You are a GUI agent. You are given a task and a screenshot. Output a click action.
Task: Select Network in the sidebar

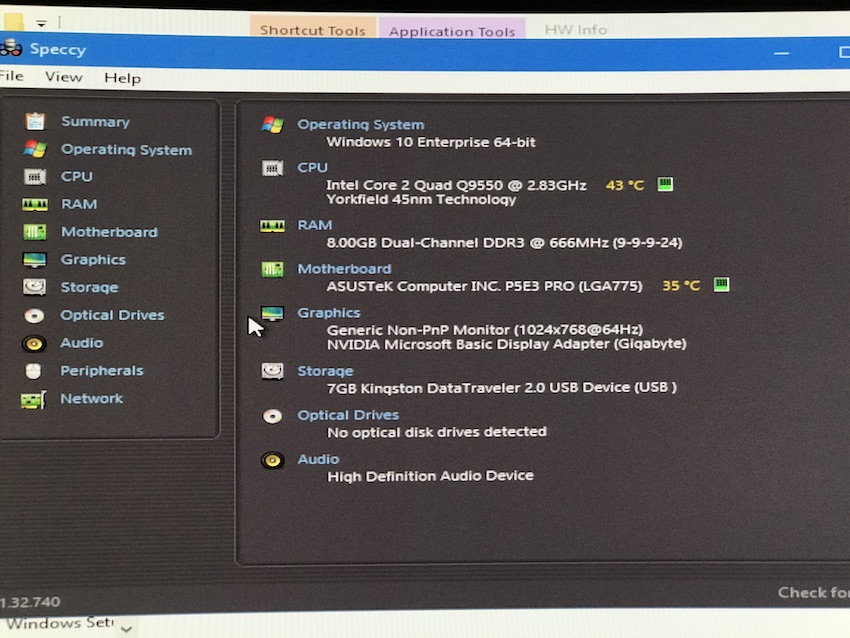click(x=92, y=398)
